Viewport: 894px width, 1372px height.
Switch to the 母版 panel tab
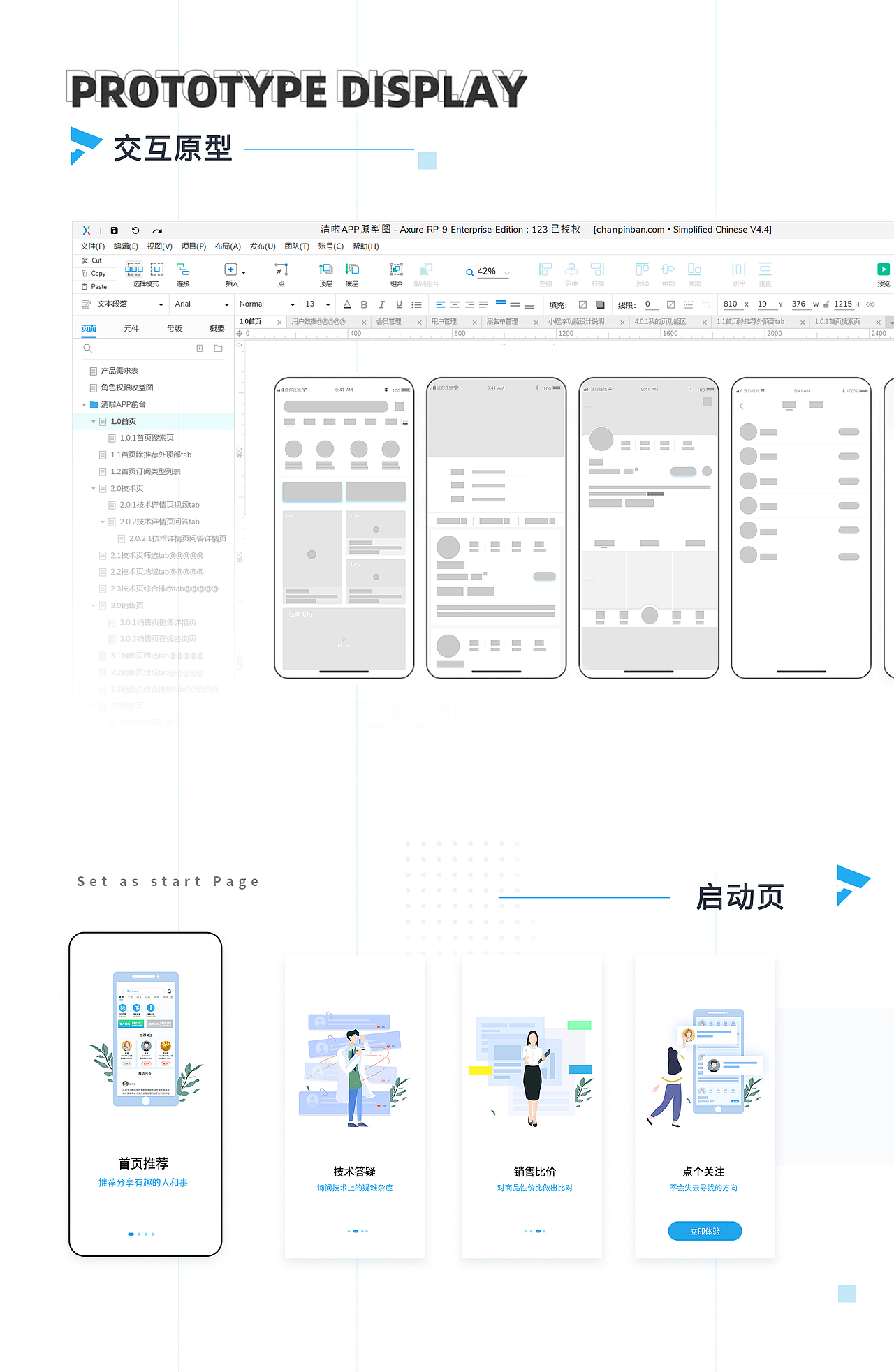(x=174, y=329)
